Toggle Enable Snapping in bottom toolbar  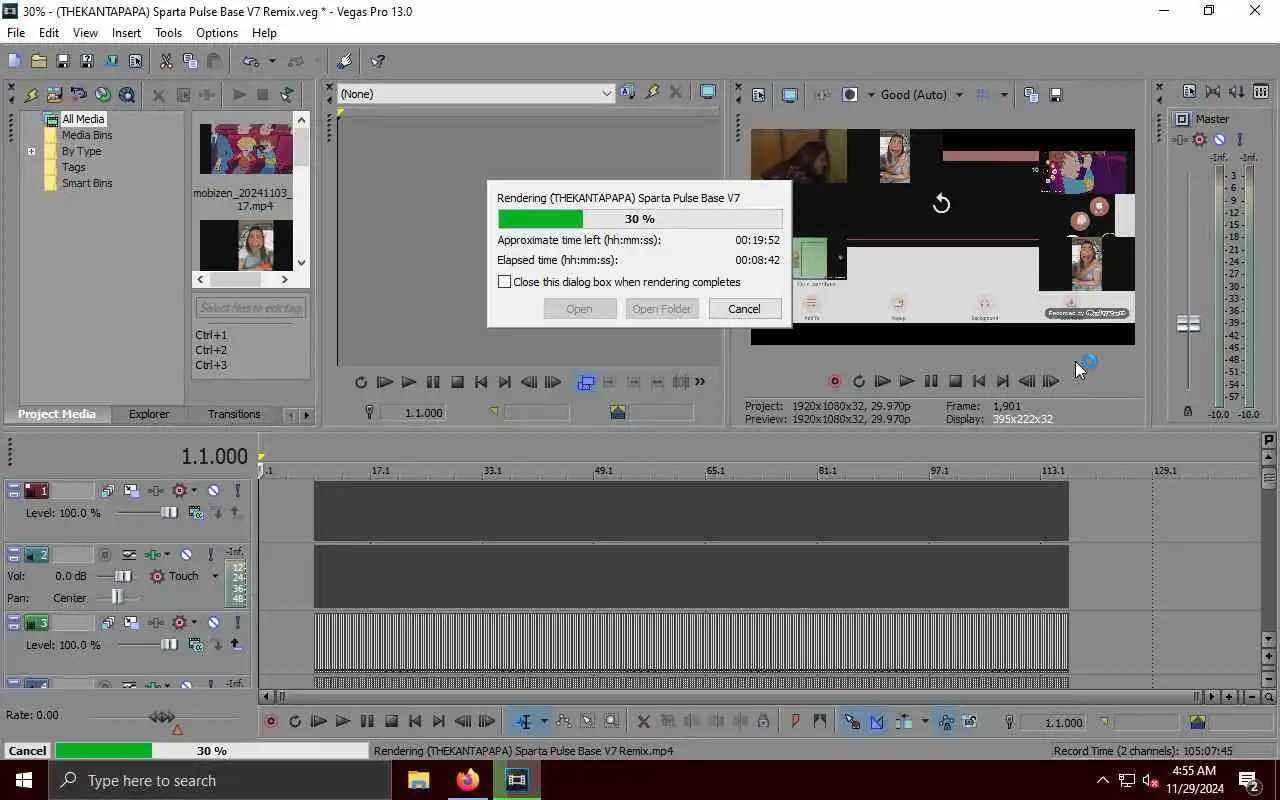[852, 722]
